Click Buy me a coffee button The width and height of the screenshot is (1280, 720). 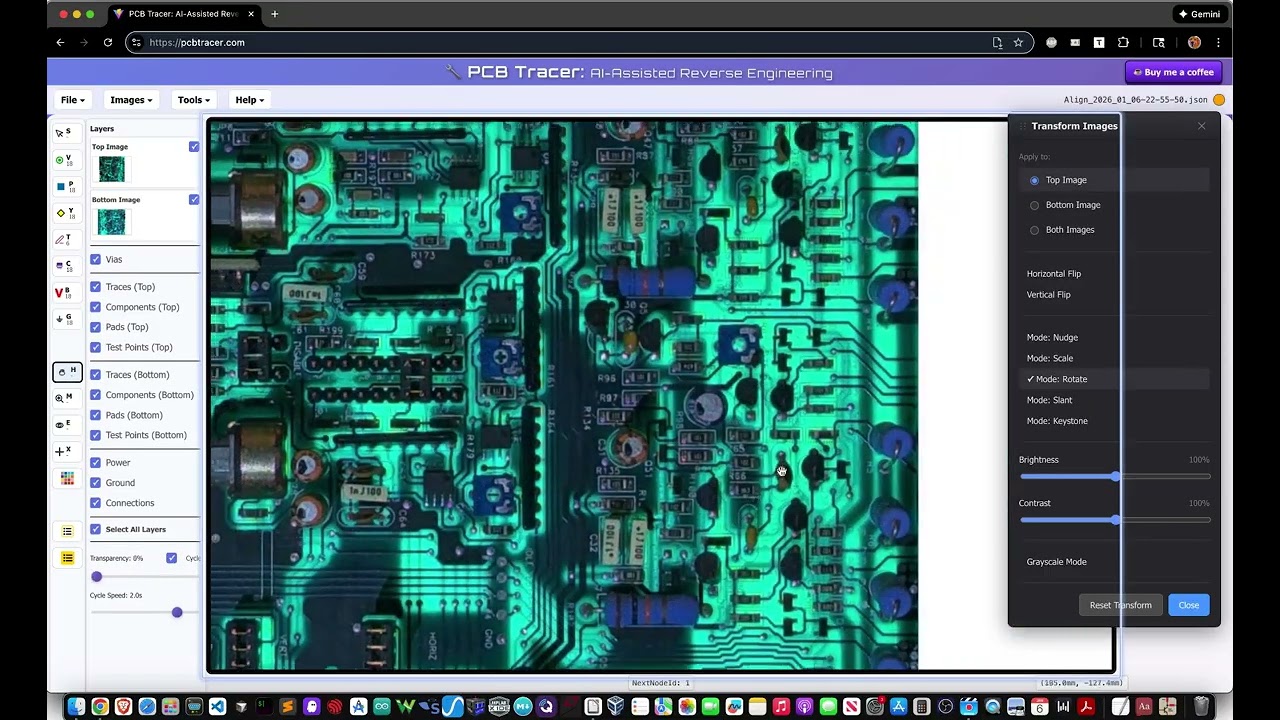pos(1173,72)
